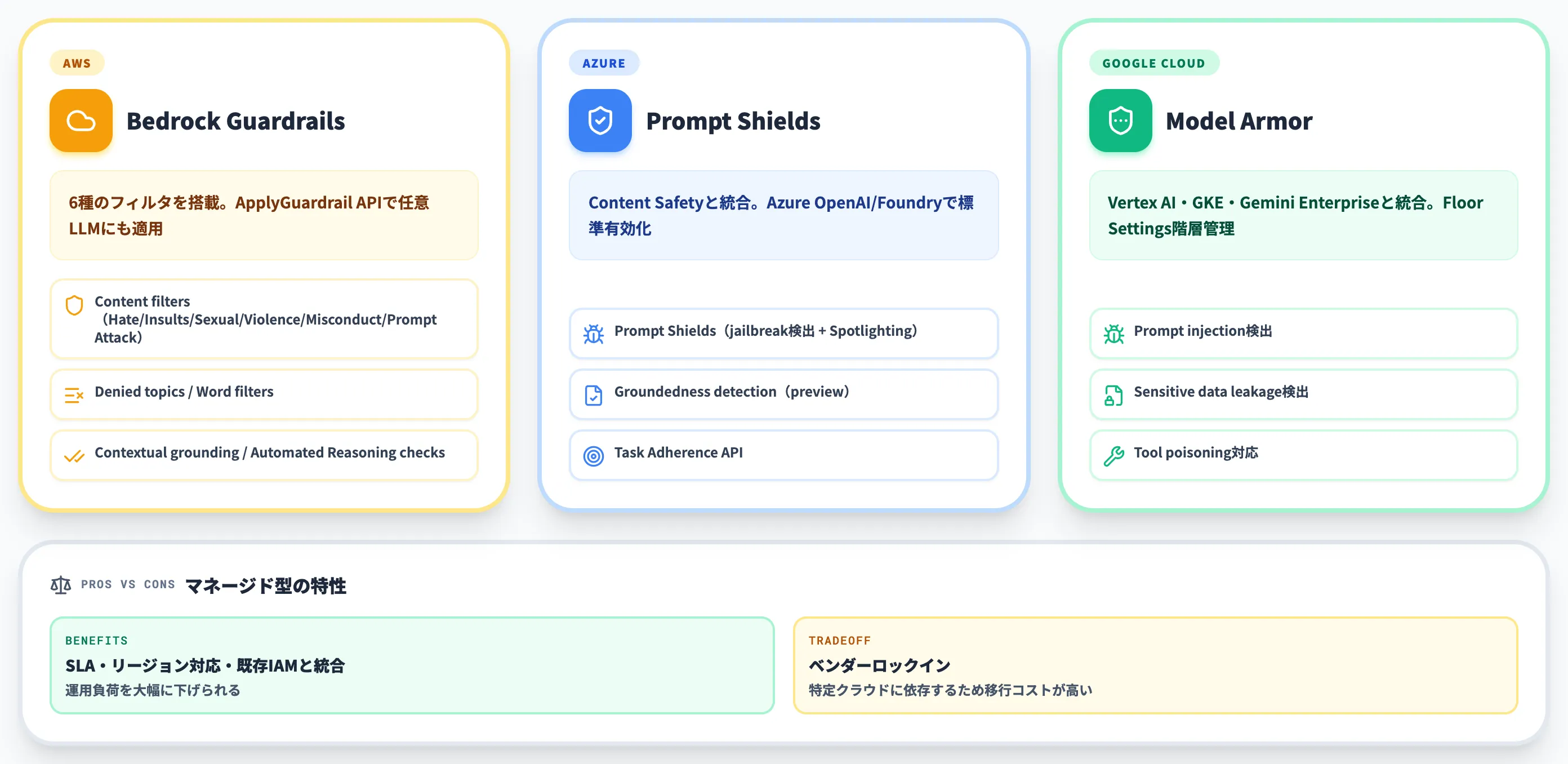
Task: Open the Sensitive data leakage検出 row
Action: pos(1303,394)
